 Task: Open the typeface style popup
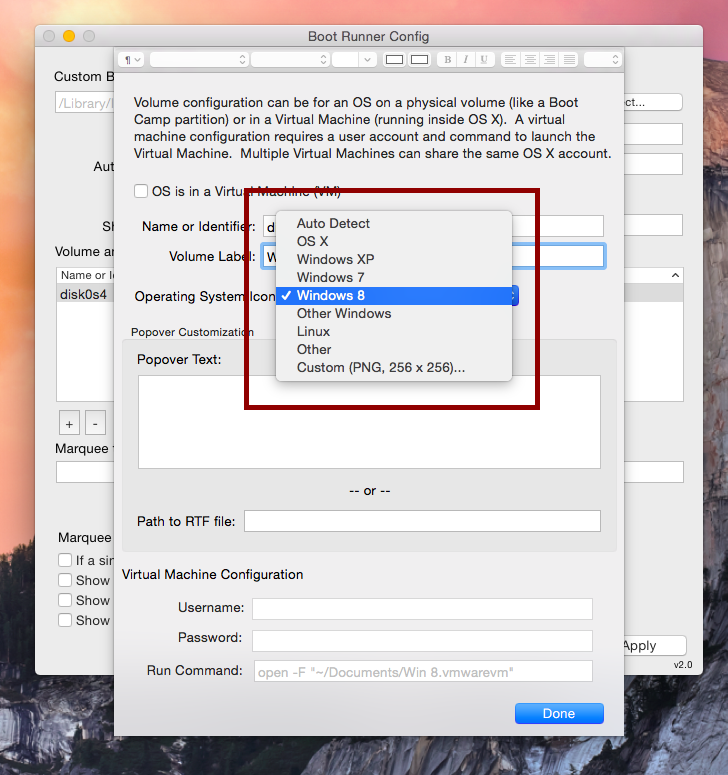pyautogui.click(x=290, y=60)
